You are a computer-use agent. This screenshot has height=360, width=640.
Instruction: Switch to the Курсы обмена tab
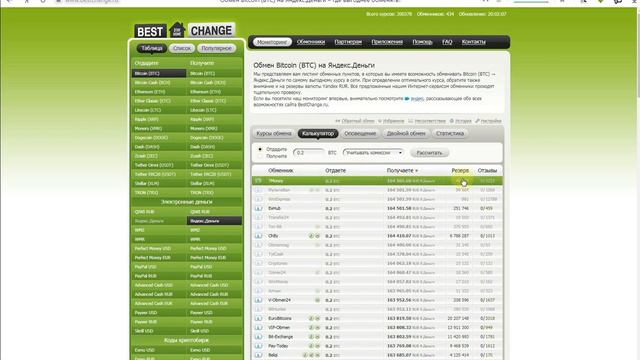tap(273, 133)
